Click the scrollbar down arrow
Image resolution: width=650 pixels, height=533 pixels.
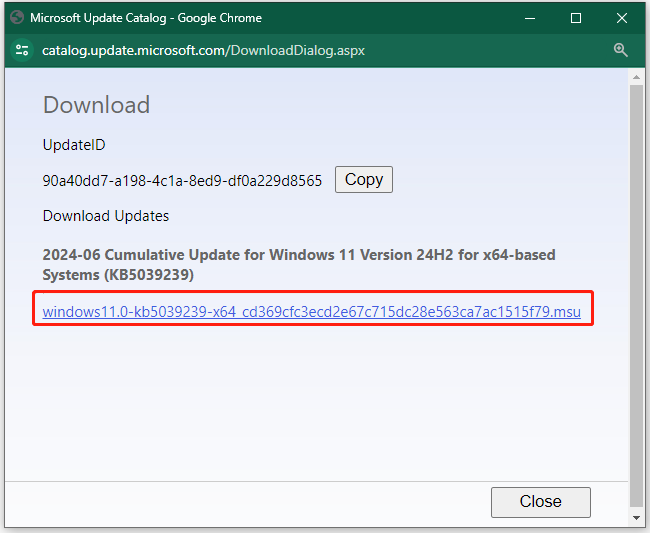pyautogui.click(x=636, y=518)
